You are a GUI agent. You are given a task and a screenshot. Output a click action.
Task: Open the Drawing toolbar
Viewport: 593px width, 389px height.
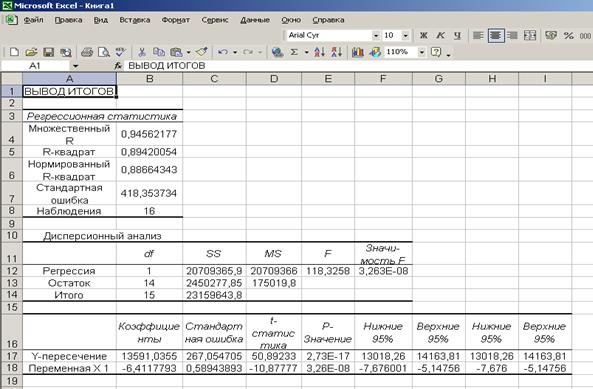(x=375, y=52)
